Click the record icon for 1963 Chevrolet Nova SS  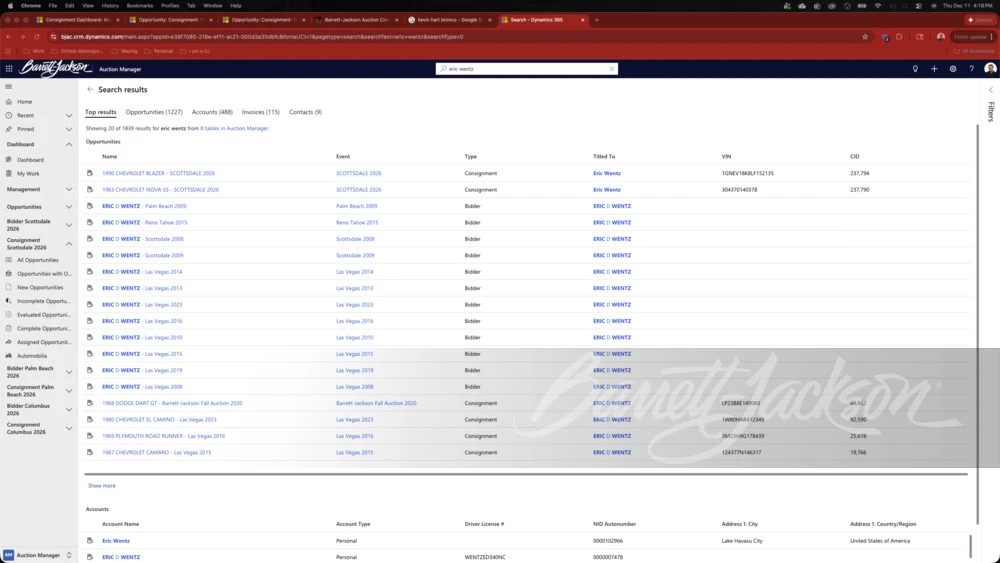pos(90,189)
